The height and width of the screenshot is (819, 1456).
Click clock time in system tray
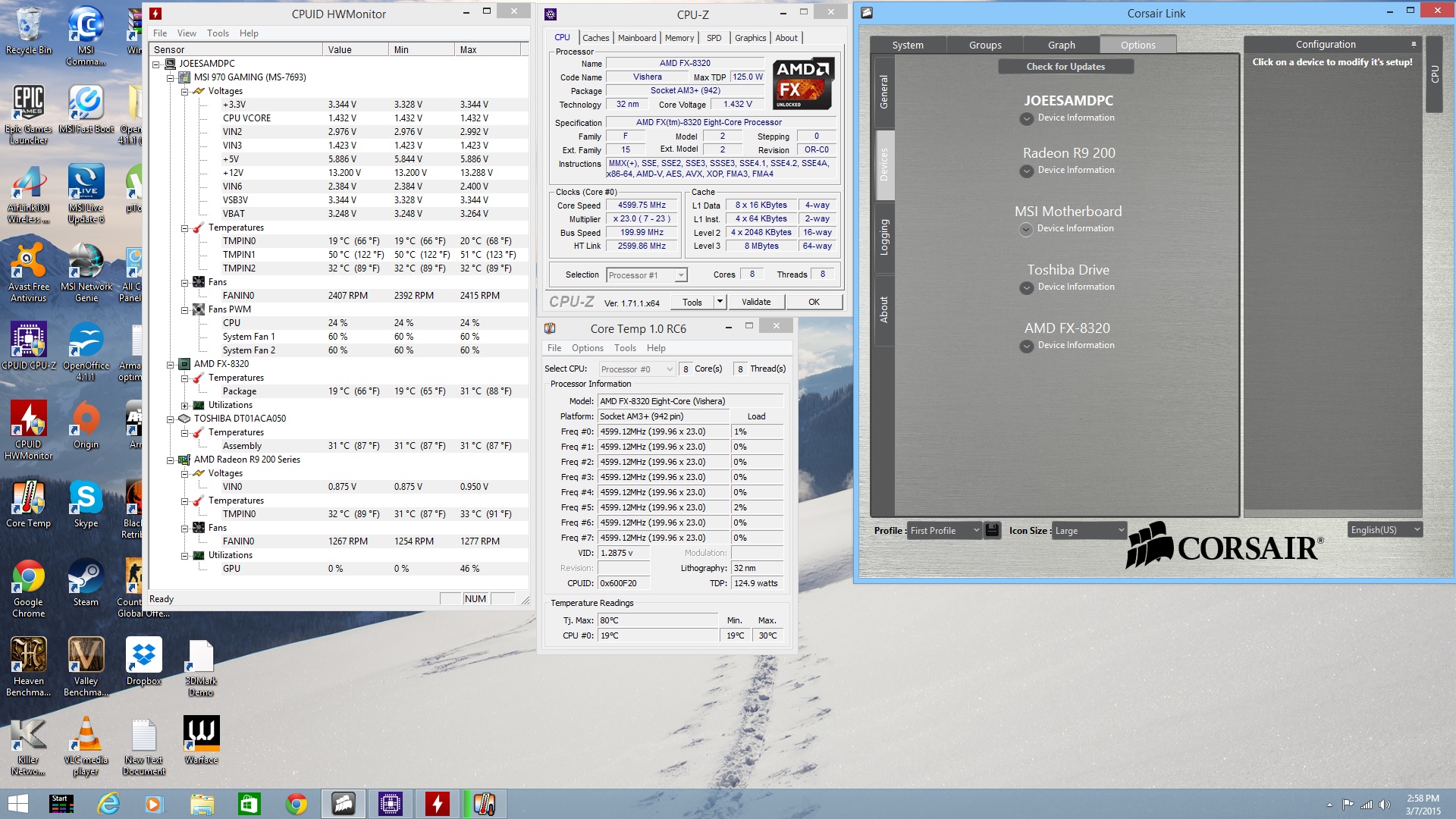(x=1423, y=799)
